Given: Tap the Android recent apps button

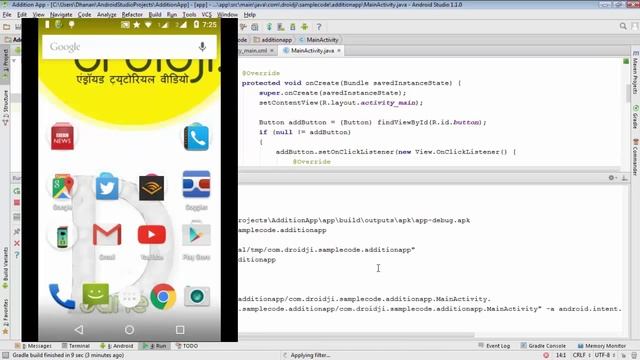Looking at the screenshot, I should (180, 330).
